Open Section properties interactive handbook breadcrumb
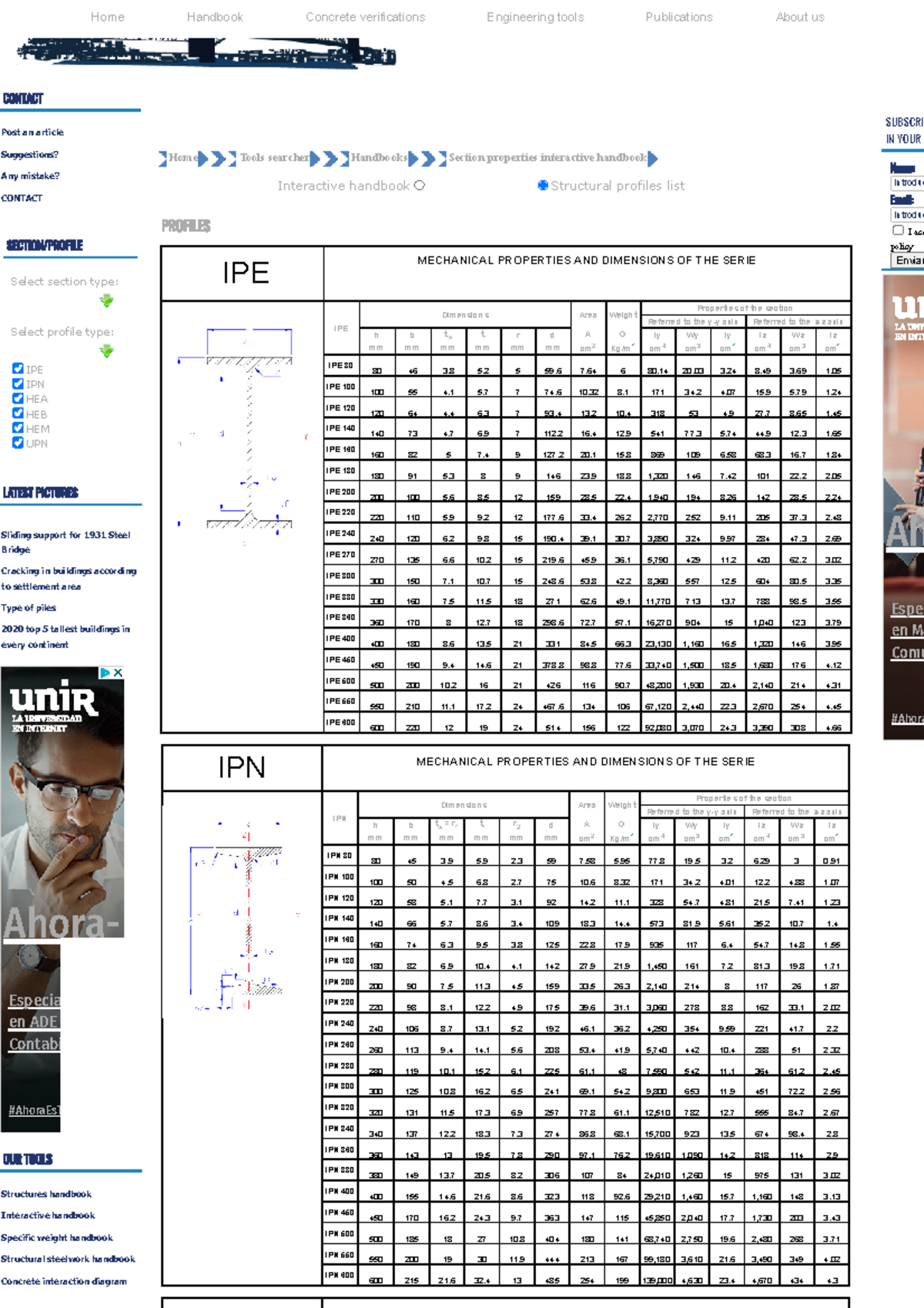 tap(547, 158)
